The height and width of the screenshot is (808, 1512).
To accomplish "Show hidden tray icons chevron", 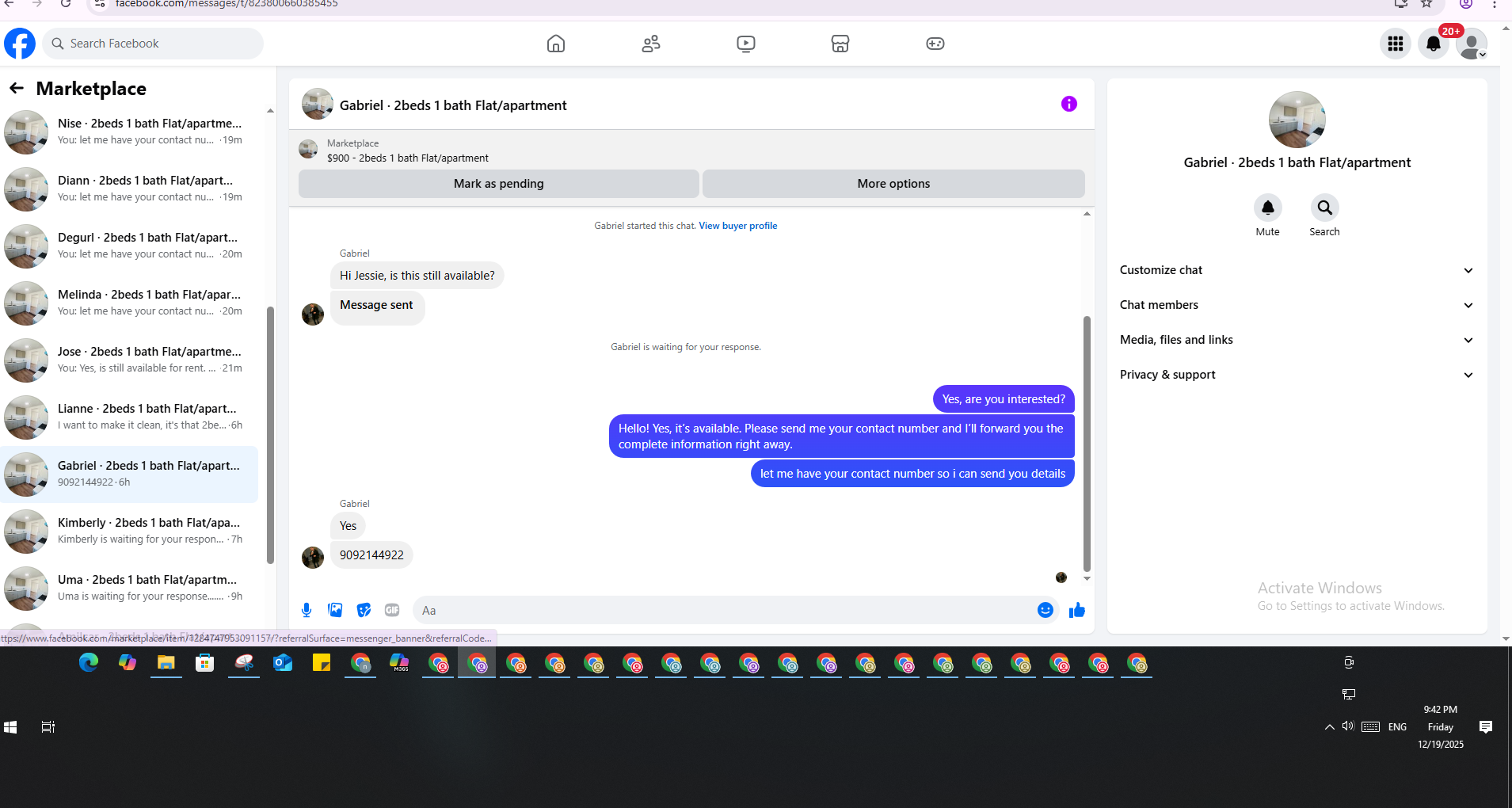I will (1330, 727).
